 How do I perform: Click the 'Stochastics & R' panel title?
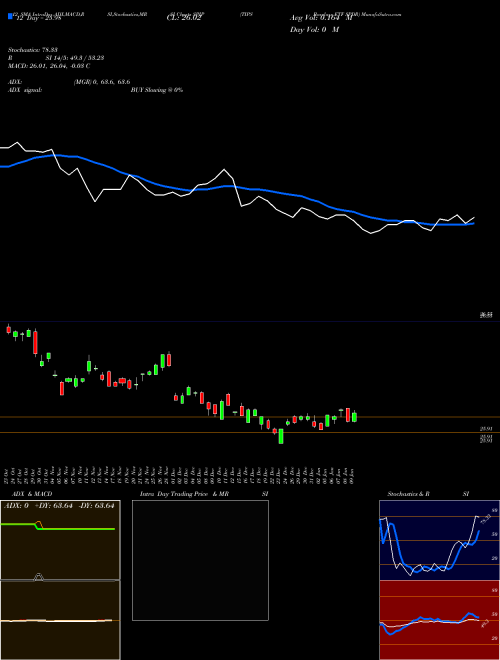pos(409,494)
